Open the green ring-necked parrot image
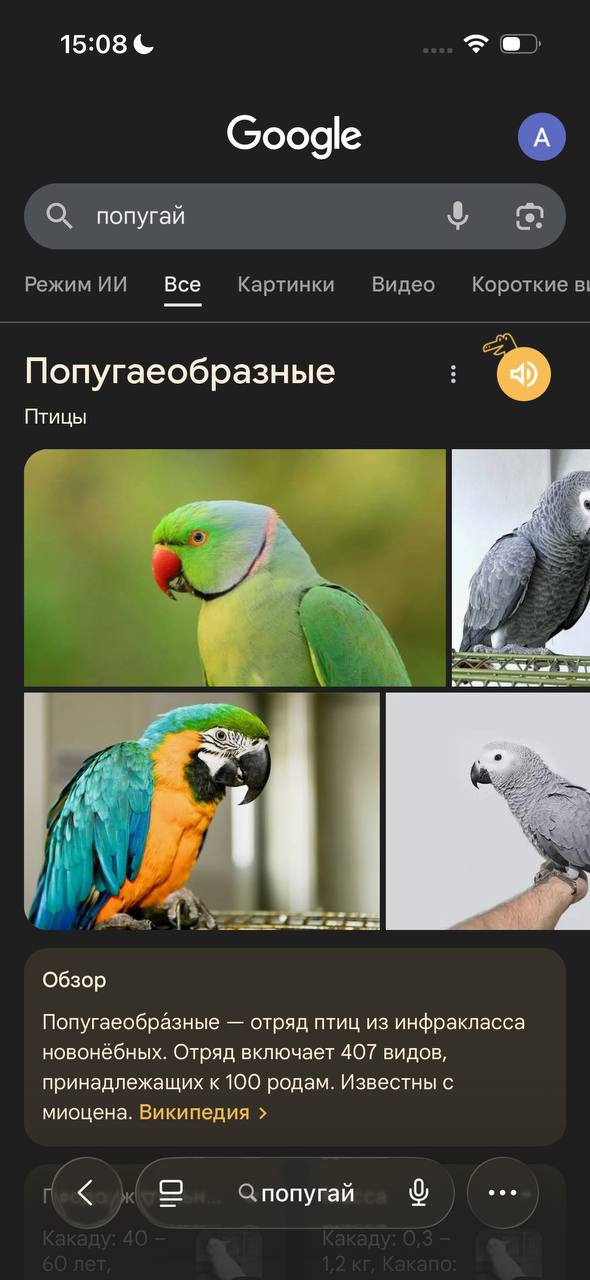The width and height of the screenshot is (590, 1280). 235,567
